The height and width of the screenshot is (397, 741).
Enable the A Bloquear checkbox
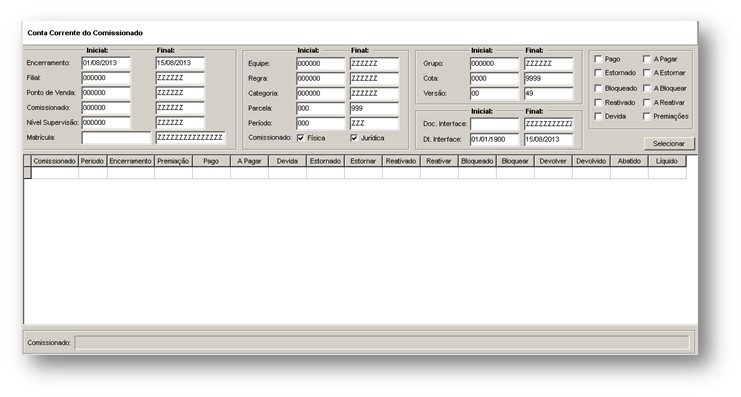[x=647, y=88]
